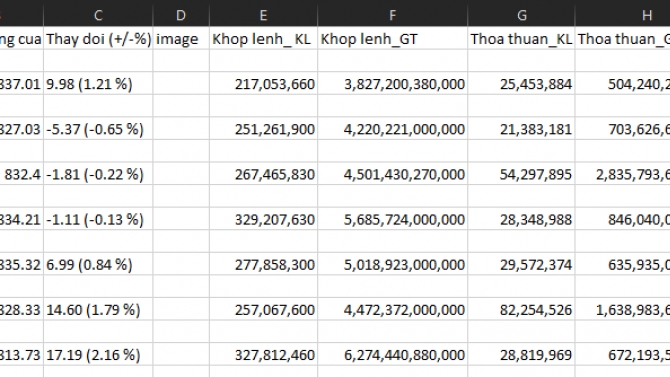This screenshot has height=377, width=670.
Task: Select cell with 9.98 (1.21 %)
Action: tap(98, 84)
